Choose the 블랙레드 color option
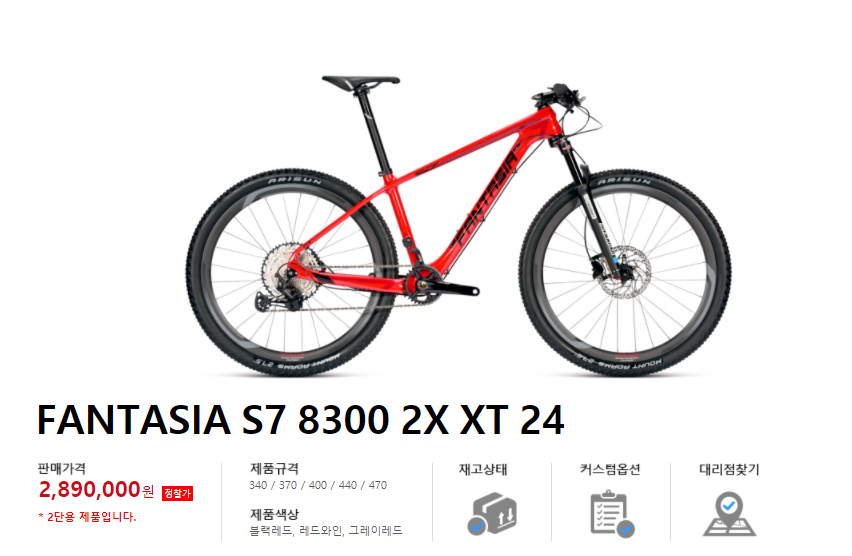The image size is (852, 556). (x=271, y=530)
